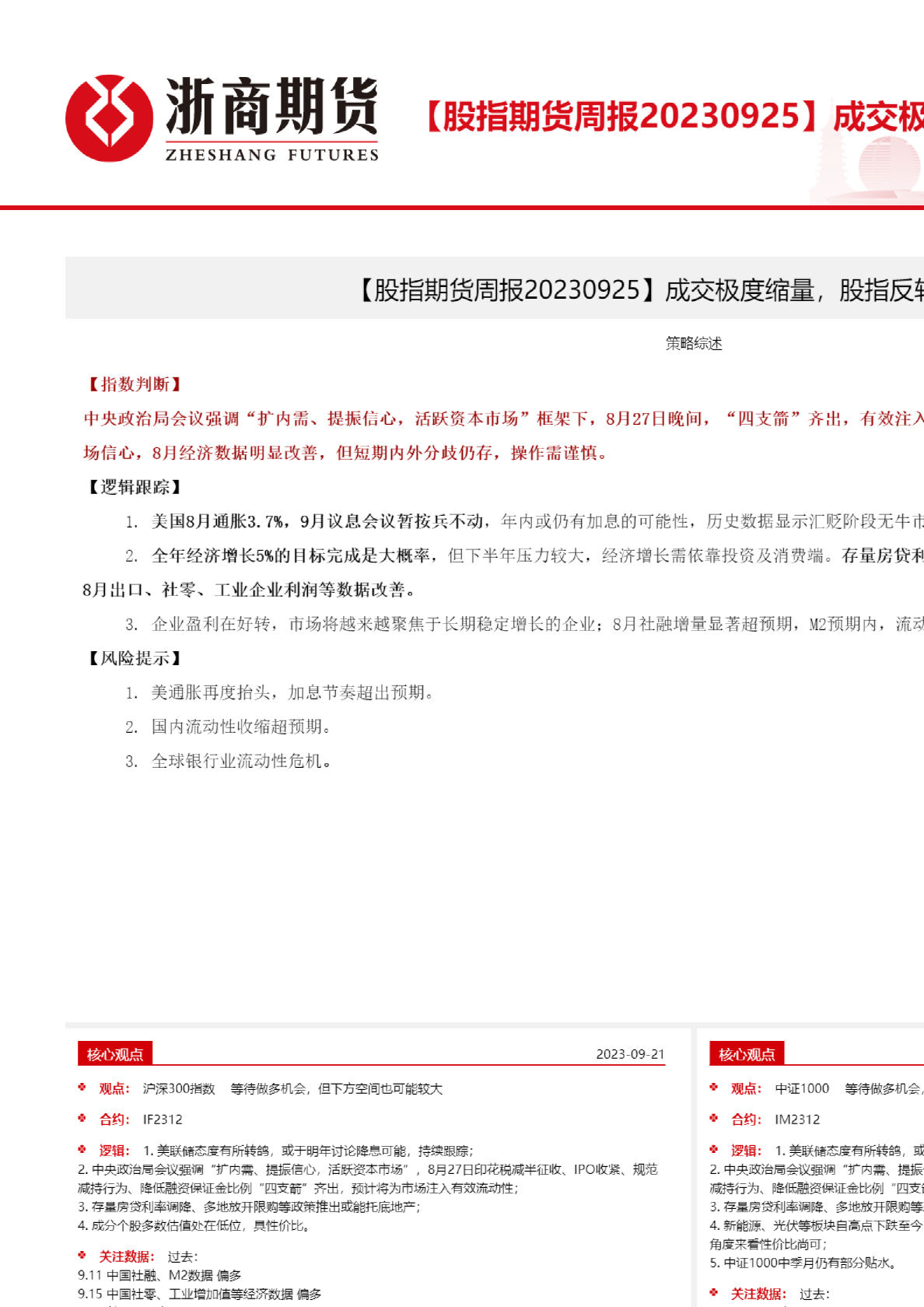Image resolution: width=924 pixels, height=1307 pixels.
Task: Click the ZHESHANG FUTURES English text under logo
Action: coord(271,155)
